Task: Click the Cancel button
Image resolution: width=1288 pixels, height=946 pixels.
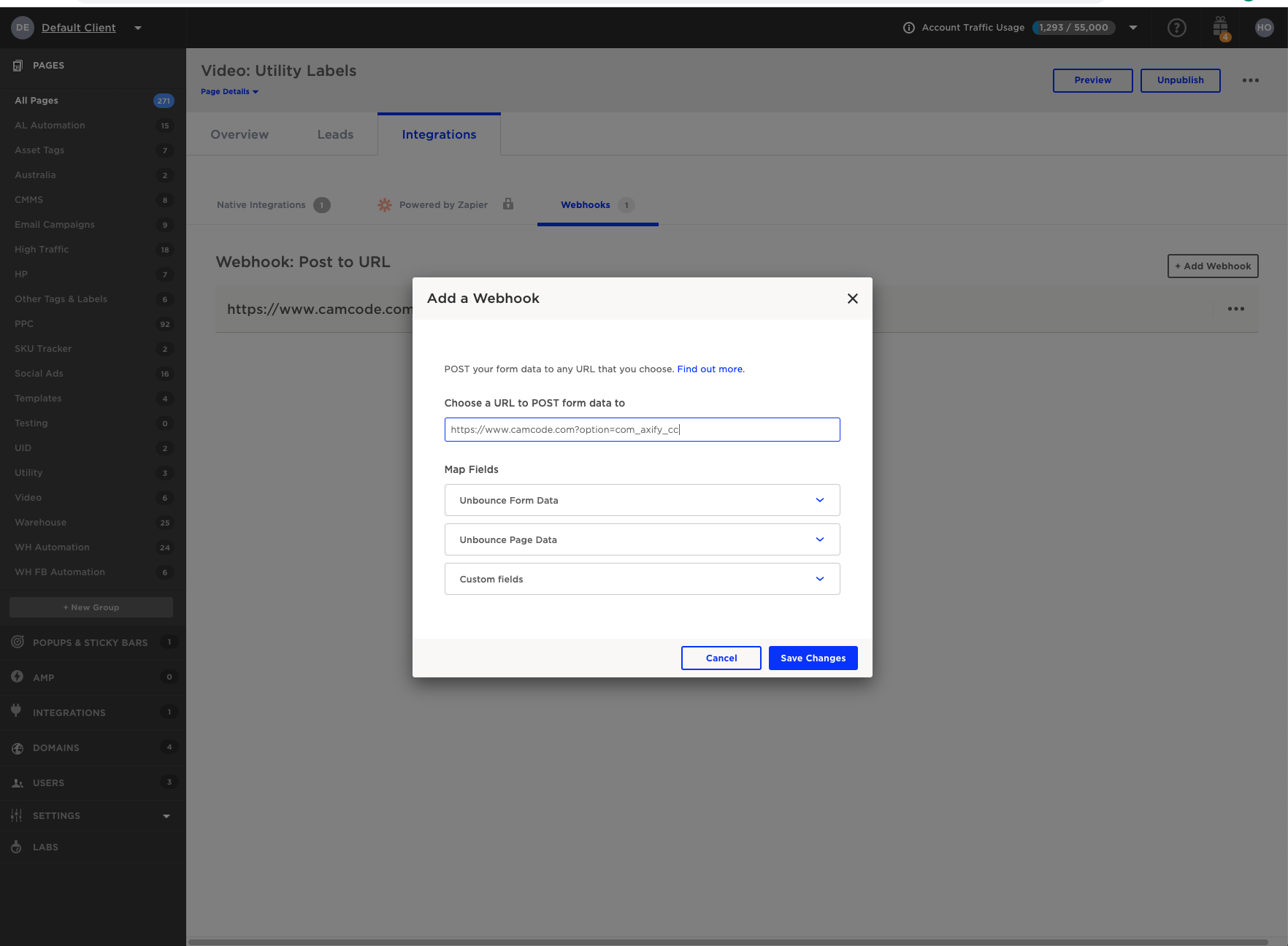Action: (x=721, y=658)
